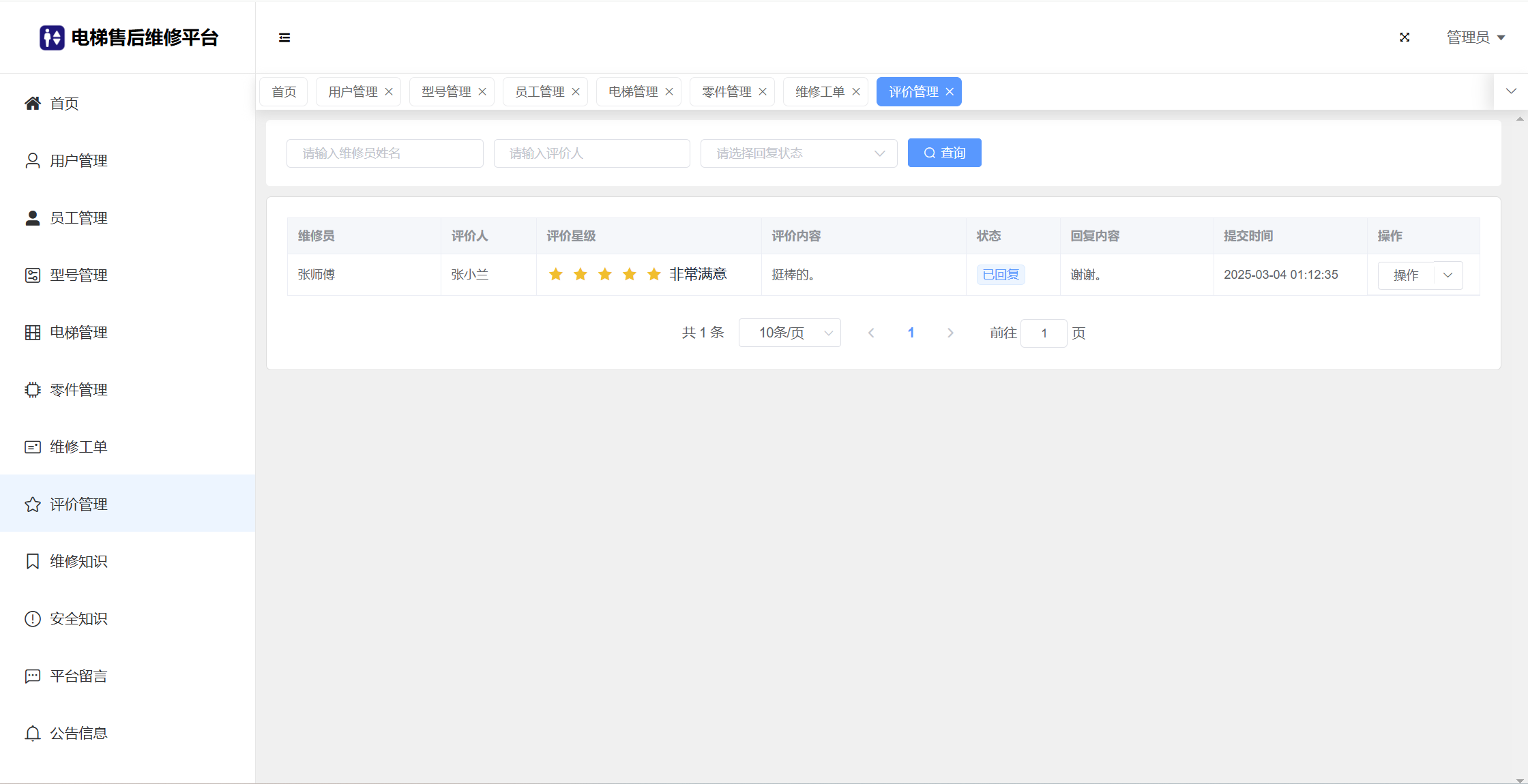Open 平台留言 chat bubble icon
This screenshot has height=784, width=1528.
tap(33, 676)
